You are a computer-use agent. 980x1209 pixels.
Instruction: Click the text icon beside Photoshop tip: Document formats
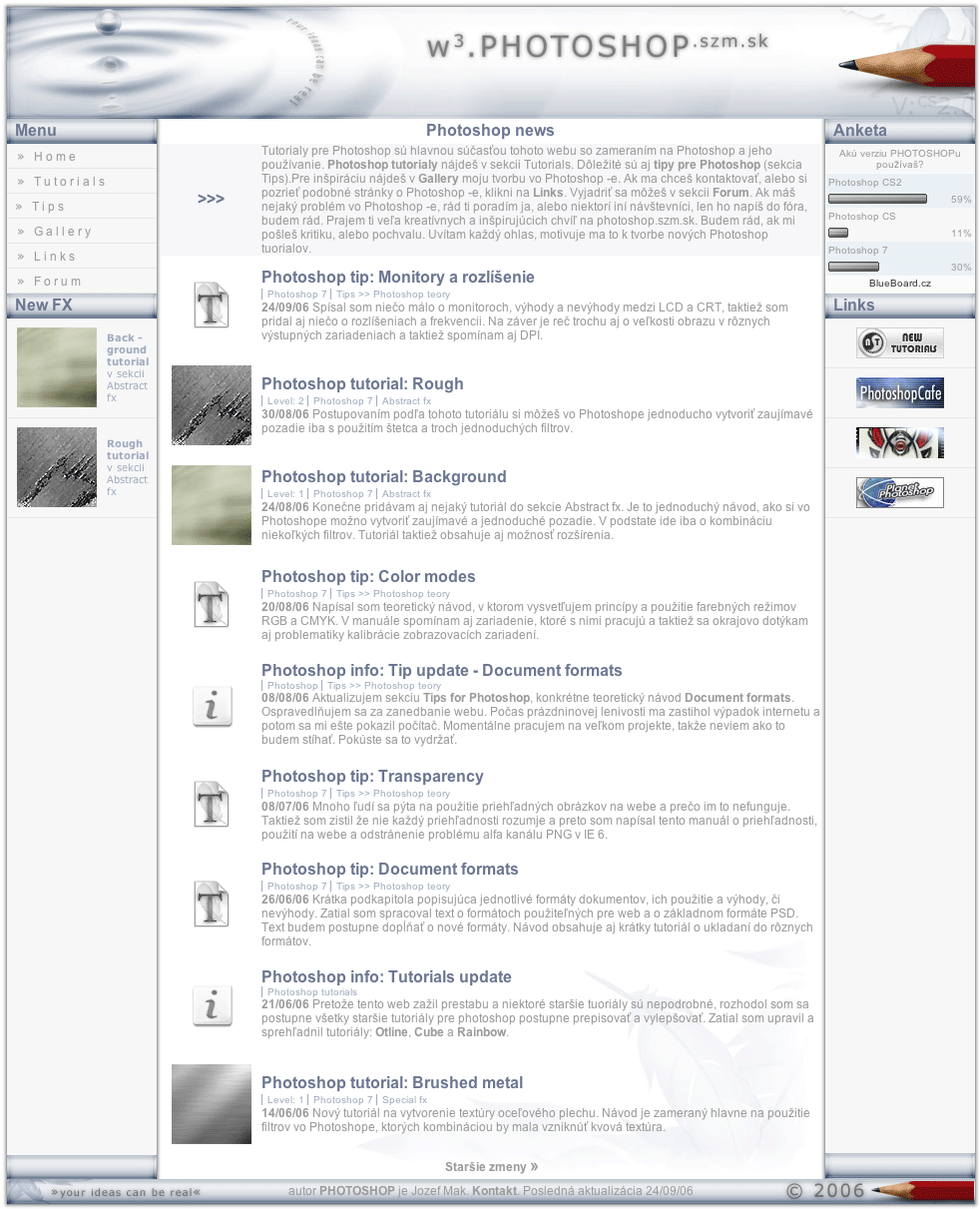click(x=212, y=904)
